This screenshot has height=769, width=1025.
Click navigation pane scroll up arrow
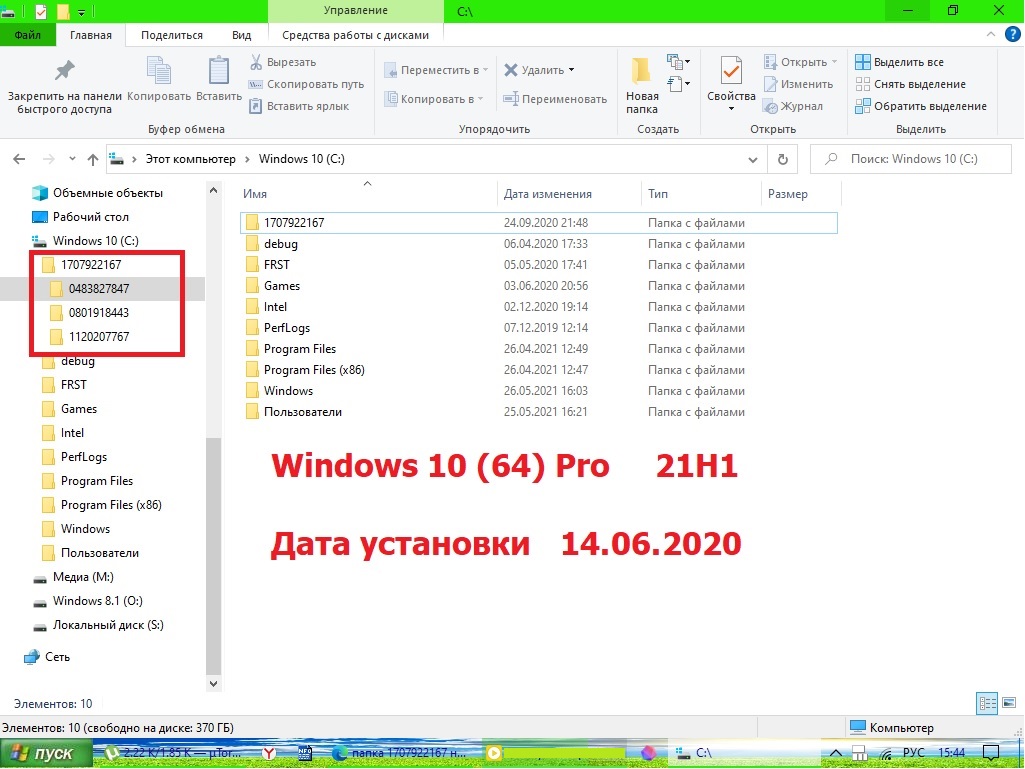pyautogui.click(x=213, y=190)
